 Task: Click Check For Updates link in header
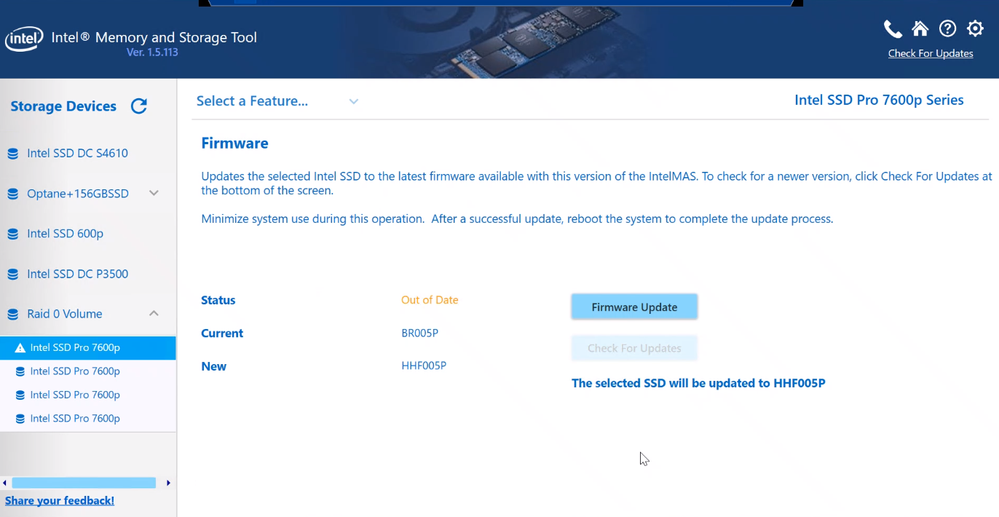(x=930, y=54)
